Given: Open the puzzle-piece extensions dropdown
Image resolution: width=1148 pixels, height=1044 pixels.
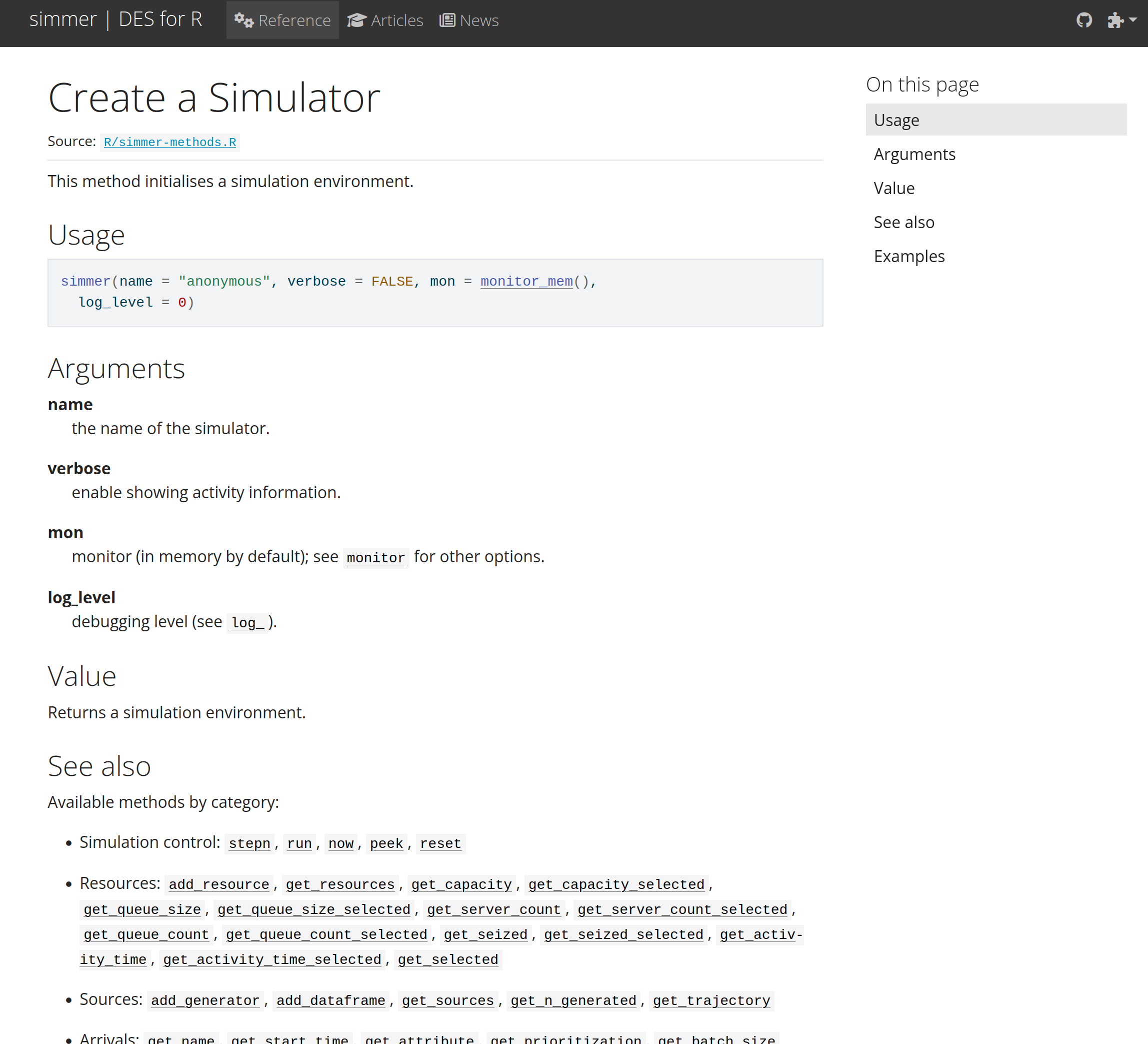Looking at the screenshot, I should coord(1120,21).
